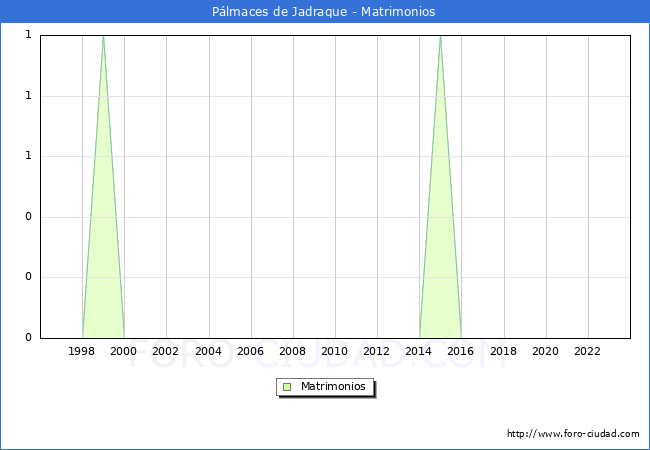Open the http://www.foro-ciudad.com link
Viewport: 650px width, 450px height.
(x=573, y=434)
